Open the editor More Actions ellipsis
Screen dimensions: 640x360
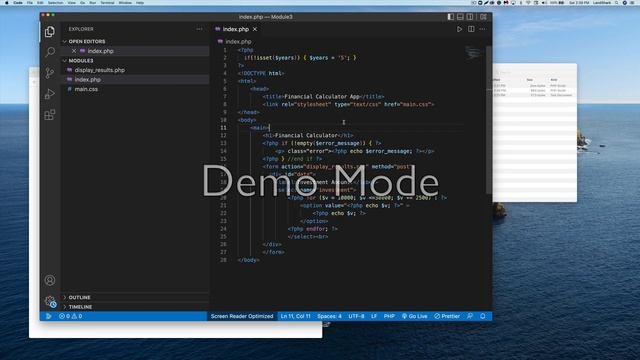(483, 29)
